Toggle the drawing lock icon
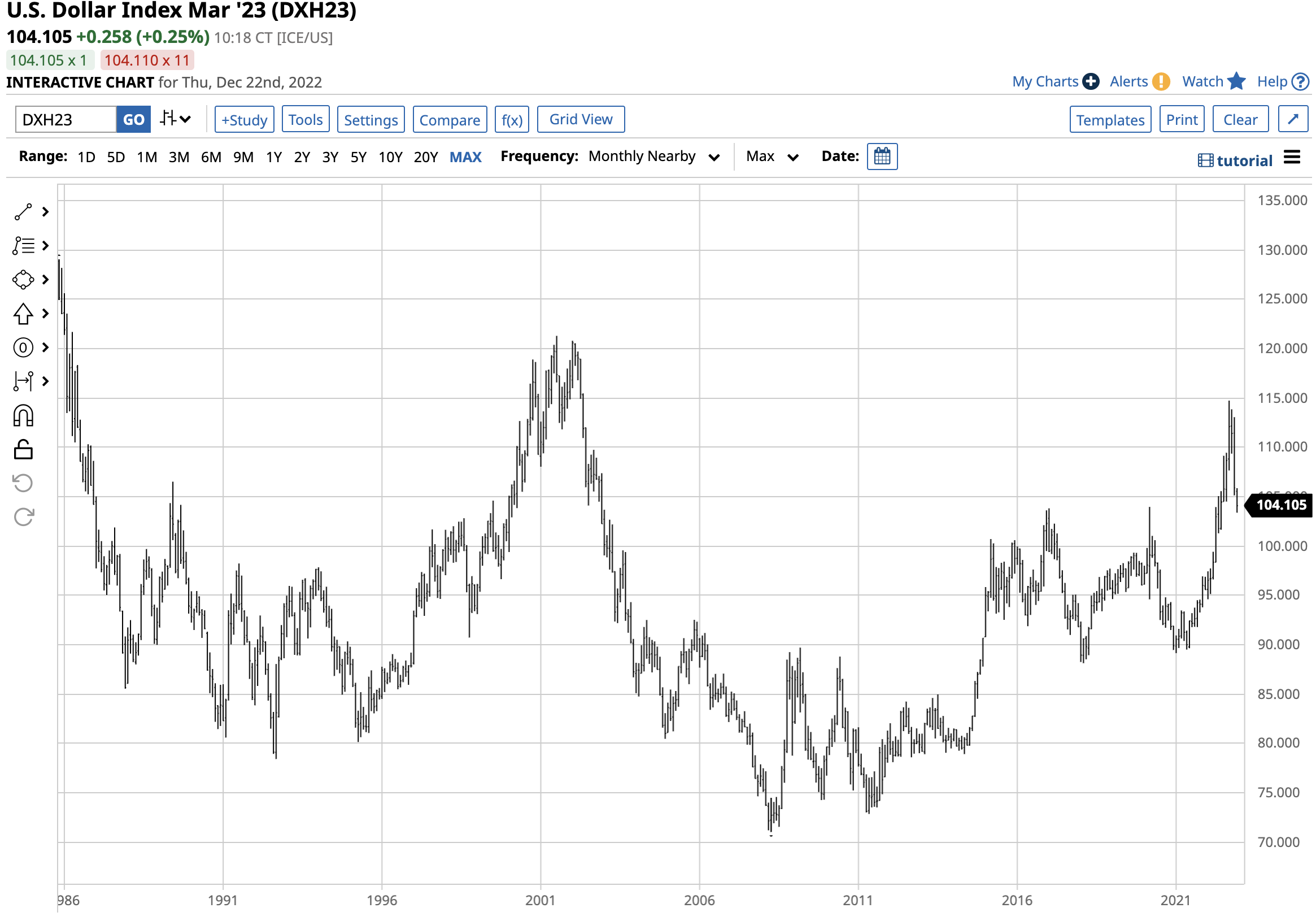The image size is (1316, 921). click(23, 450)
